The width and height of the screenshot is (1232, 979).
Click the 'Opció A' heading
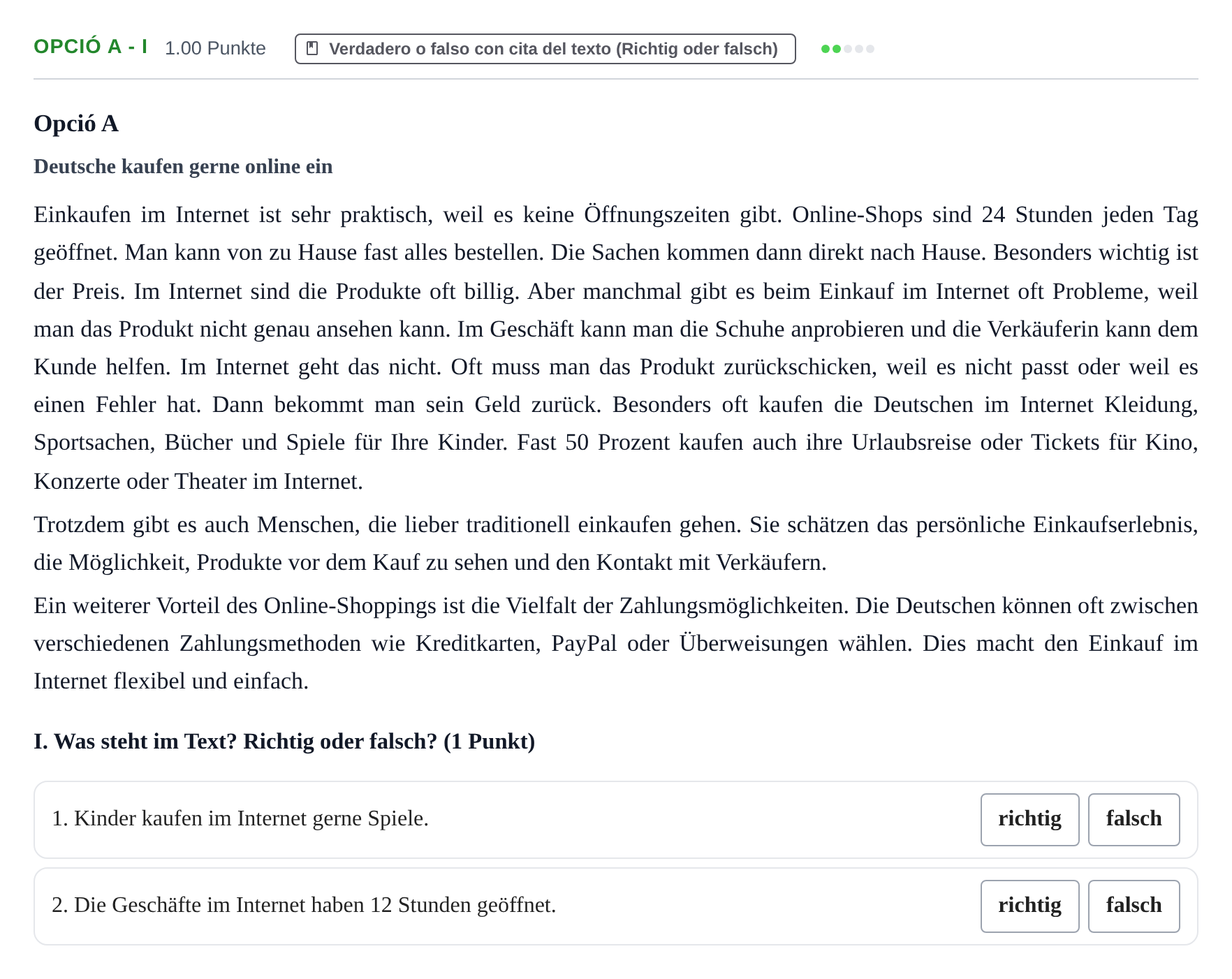pos(76,124)
